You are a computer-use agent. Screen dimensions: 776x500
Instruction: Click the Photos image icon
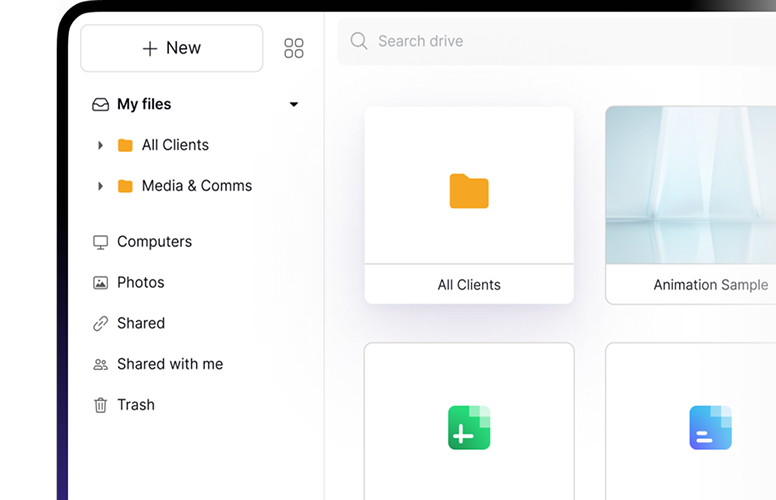(x=100, y=283)
